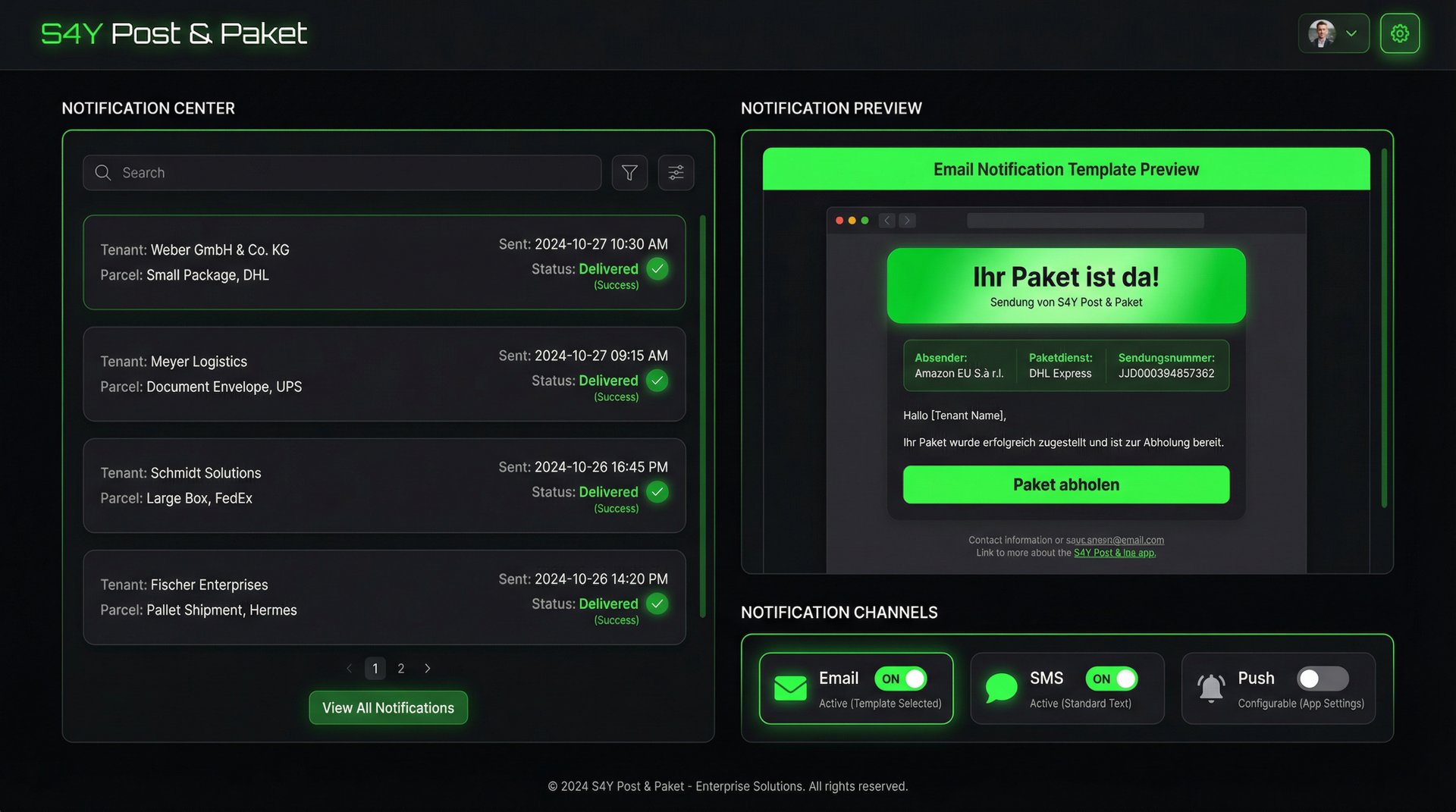Click the back arrow in email preview window

[x=886, y=220]
